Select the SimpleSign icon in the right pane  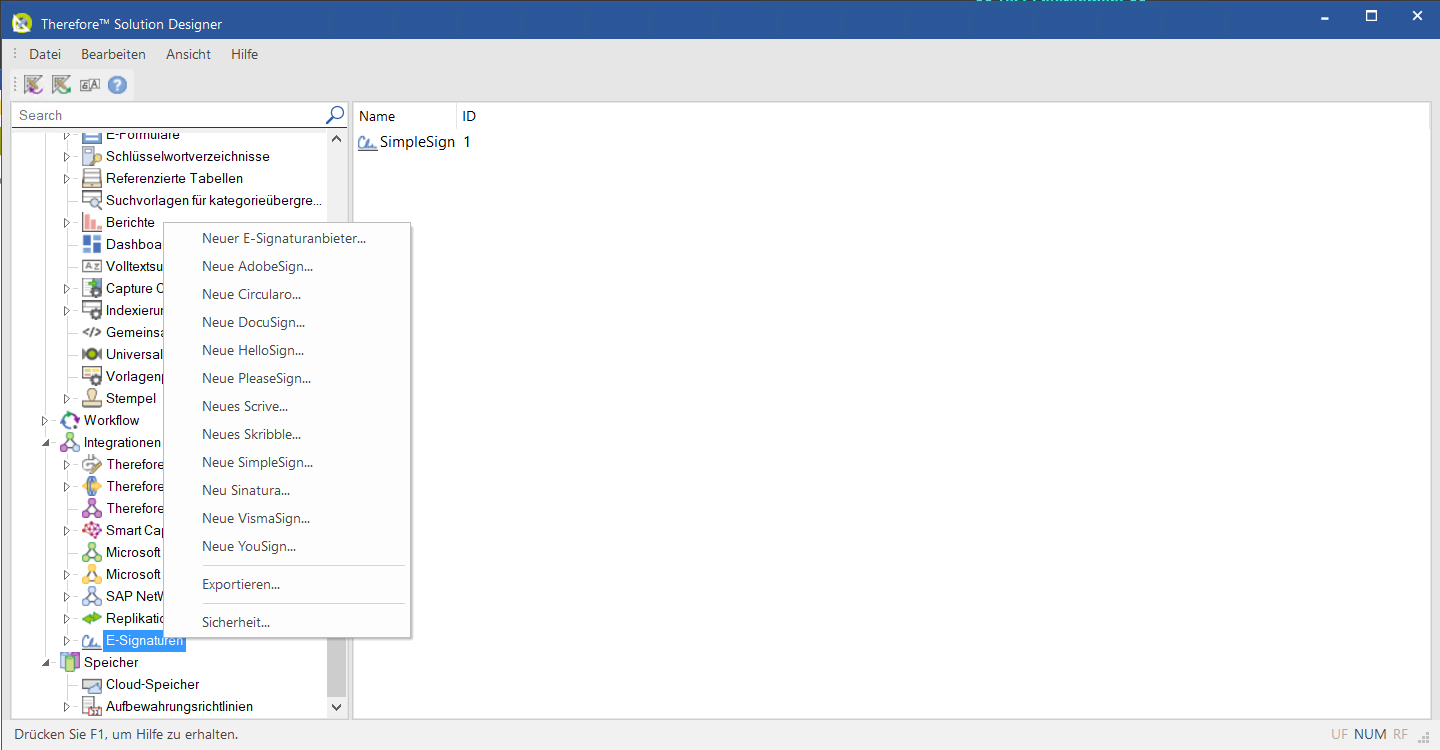point(367,142)
